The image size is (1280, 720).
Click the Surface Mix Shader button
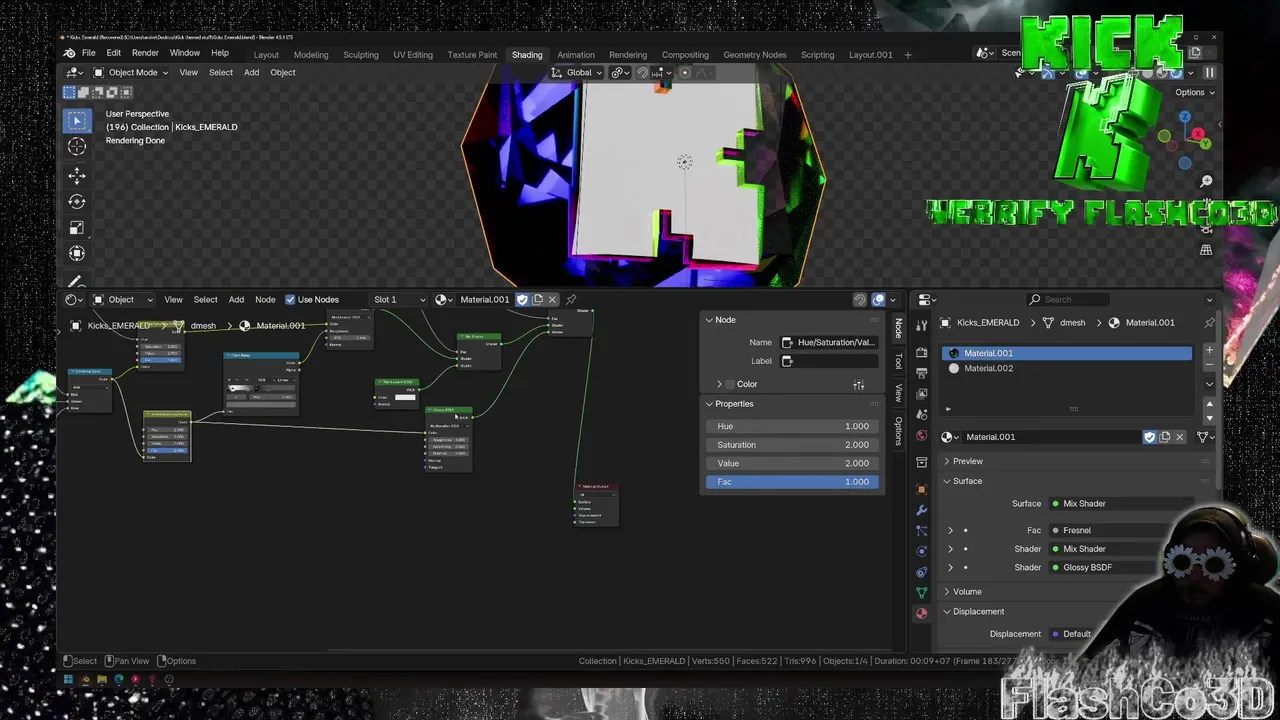coord(1123,504)
